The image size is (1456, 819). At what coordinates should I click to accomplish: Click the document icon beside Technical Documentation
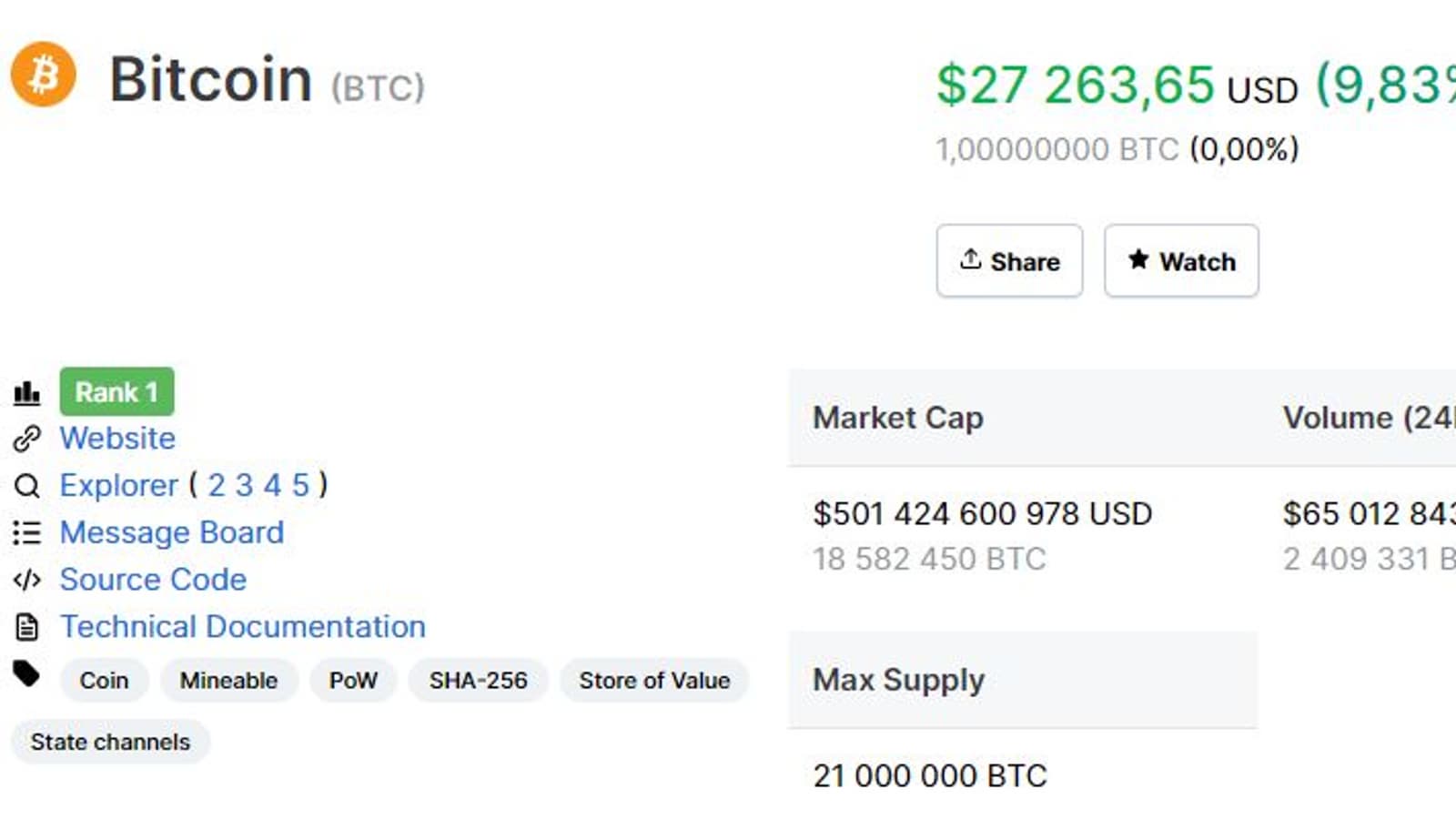(x=27, y=627)
